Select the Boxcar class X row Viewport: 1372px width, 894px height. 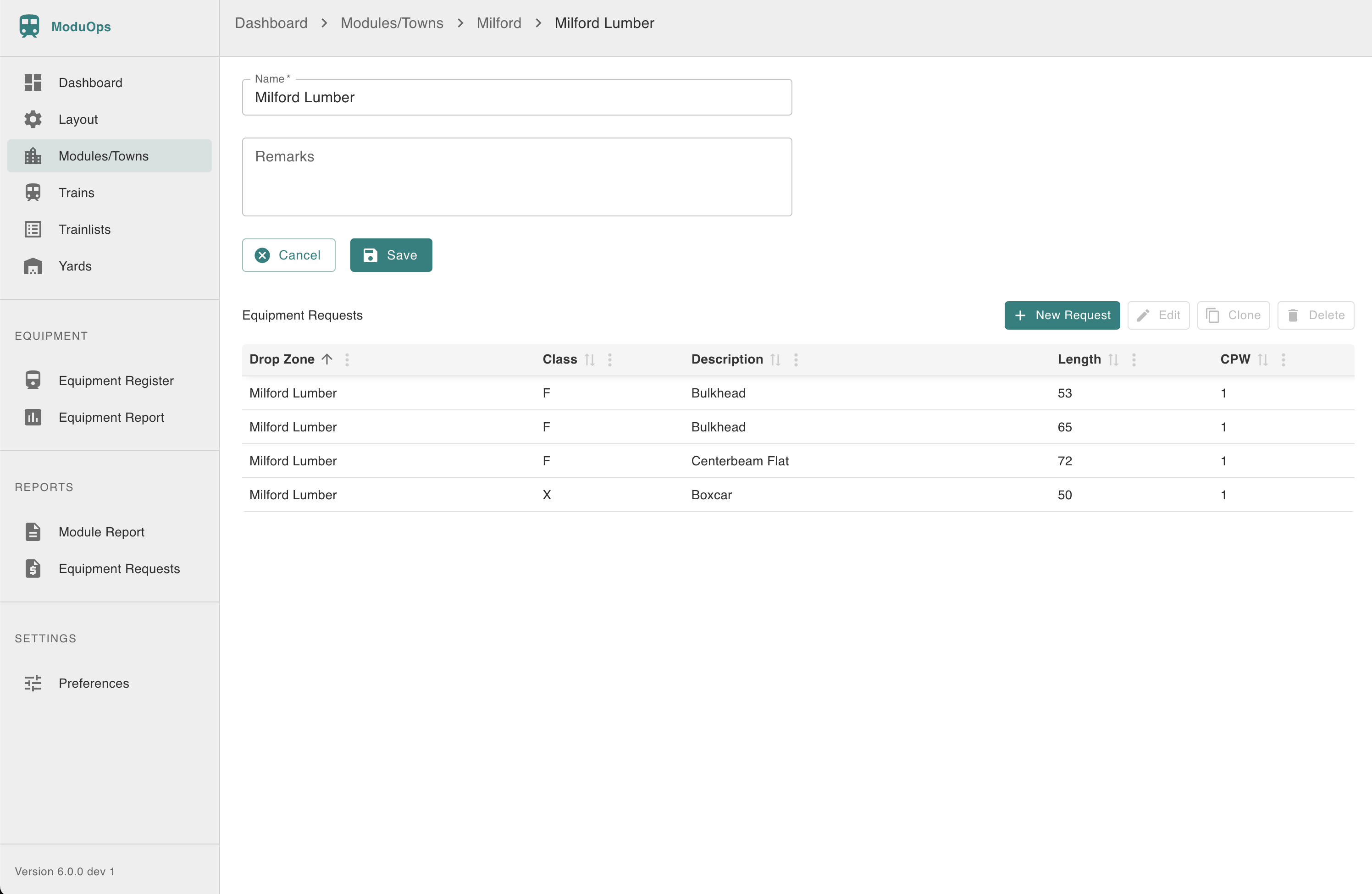pyautogui.click(x=798, y=495)
